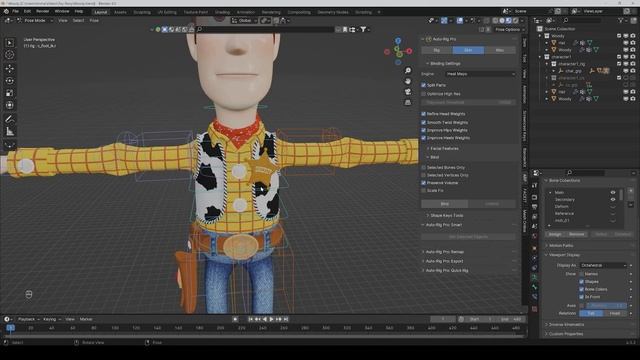This screenshot has width=640, height=360.
Task: Open the Pose Mode dropdown
Action: coord(35,20)
